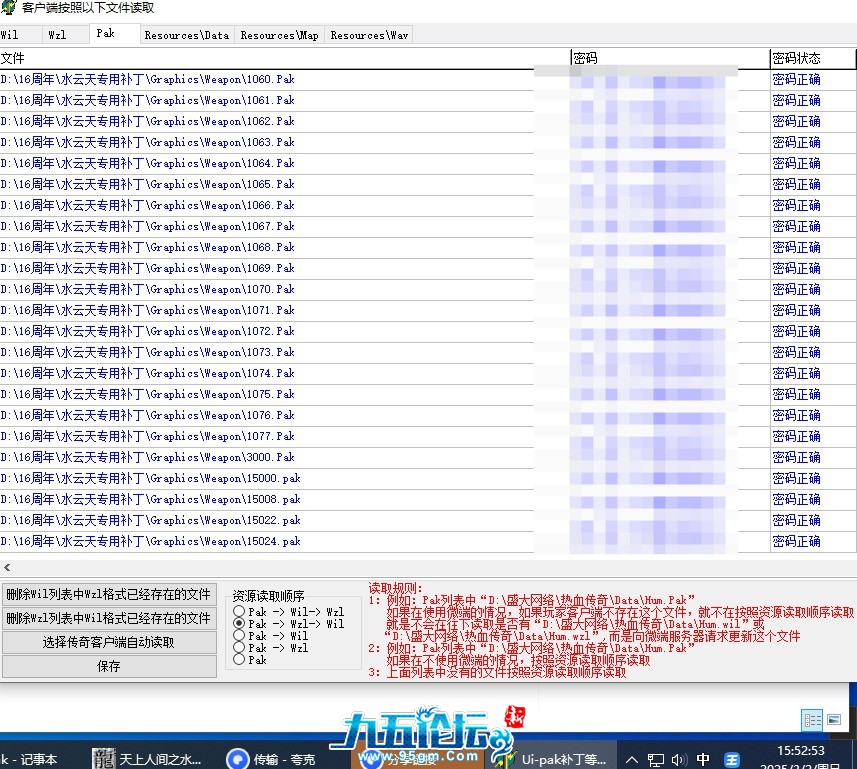Image resolution: width=857 pixels, height=769 pixels.
Task: Select the Weapon\1071.Pak file row
Action: 428,310
